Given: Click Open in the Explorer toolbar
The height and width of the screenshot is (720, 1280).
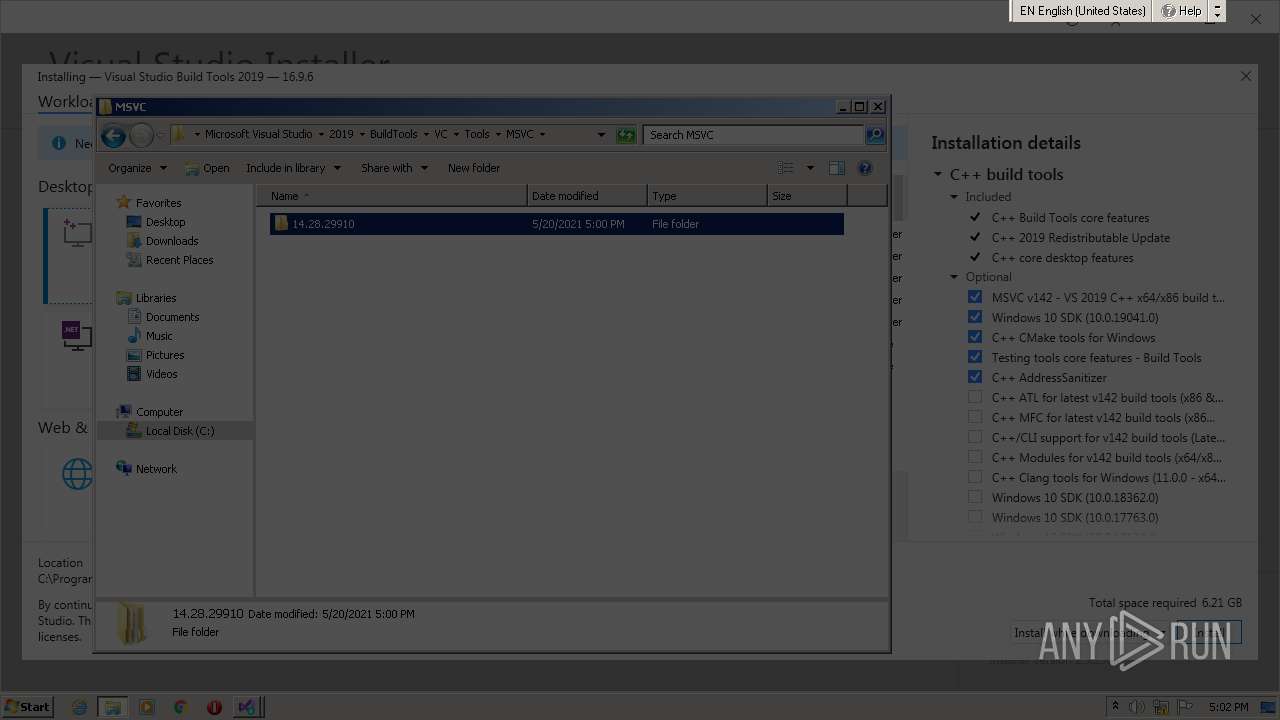Looking at the screenshot, I should (207, 168).
